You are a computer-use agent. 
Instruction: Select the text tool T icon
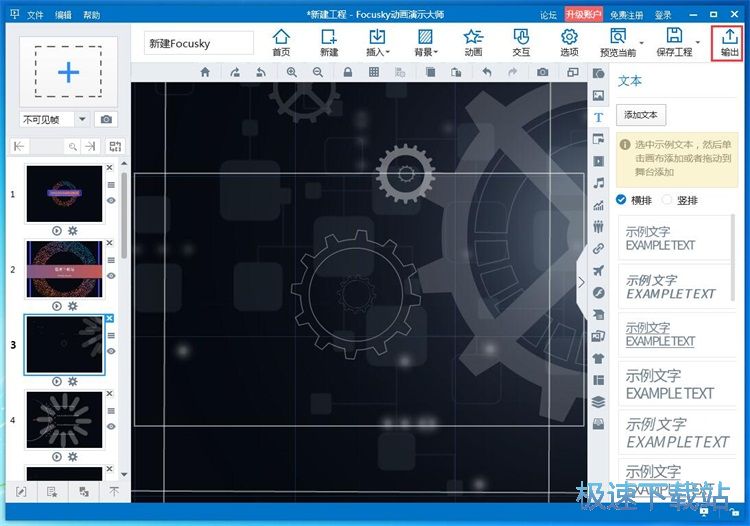(598, 118)
